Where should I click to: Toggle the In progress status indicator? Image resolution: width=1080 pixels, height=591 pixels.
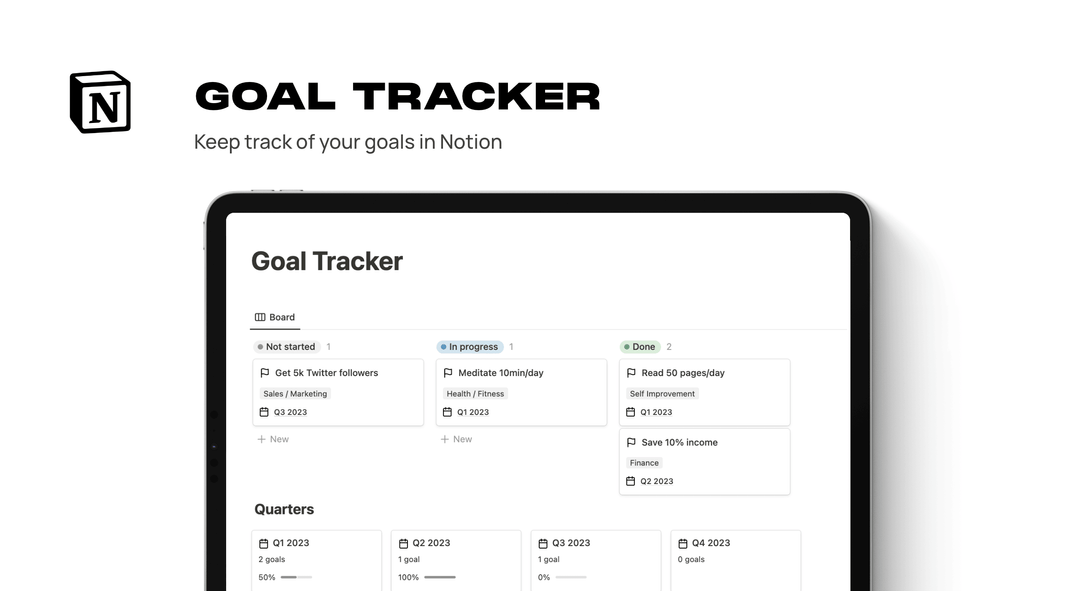point(443,346)
